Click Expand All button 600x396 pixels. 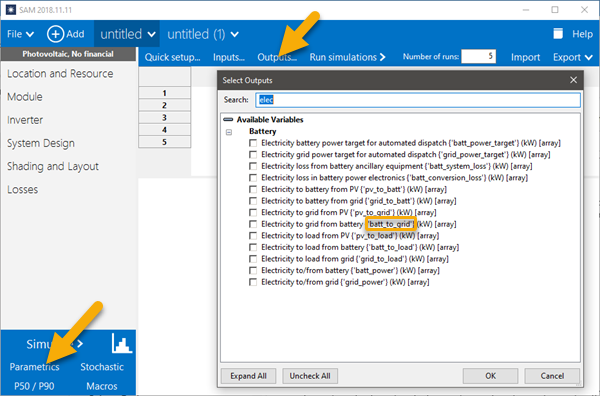248,376
